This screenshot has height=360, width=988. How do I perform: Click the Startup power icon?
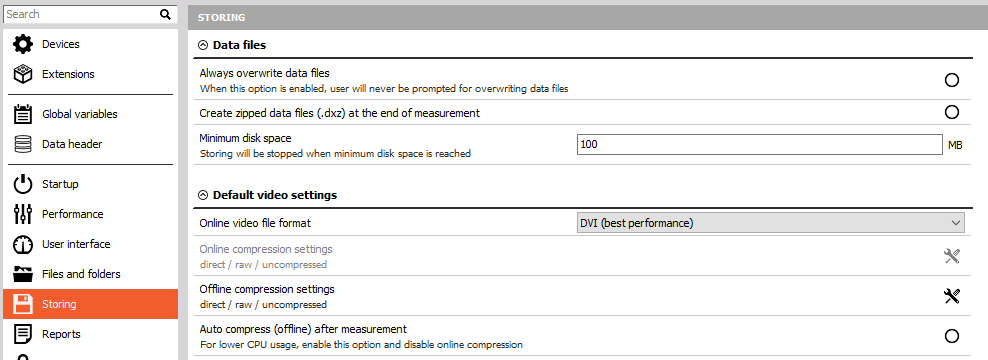pyautogui.click(x=23, y=184)
